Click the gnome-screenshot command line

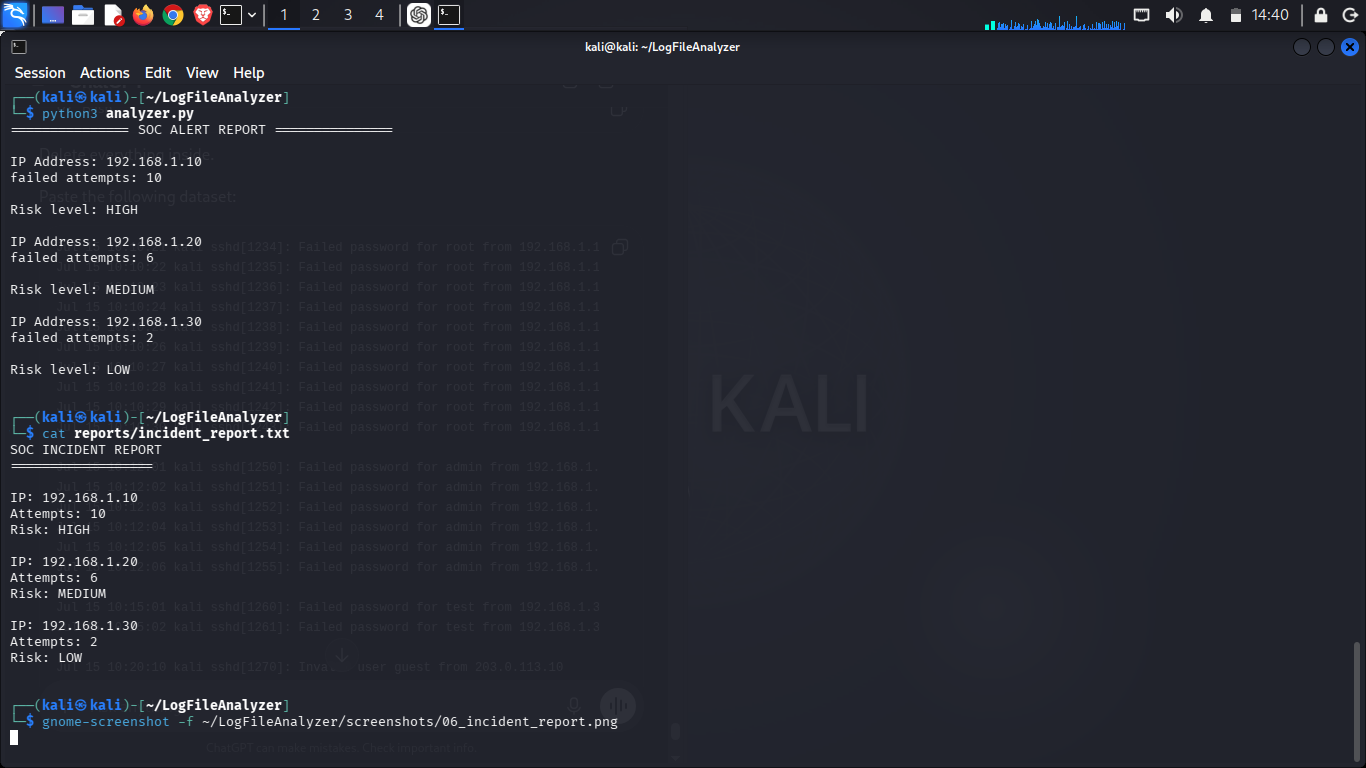coord(330,721)
